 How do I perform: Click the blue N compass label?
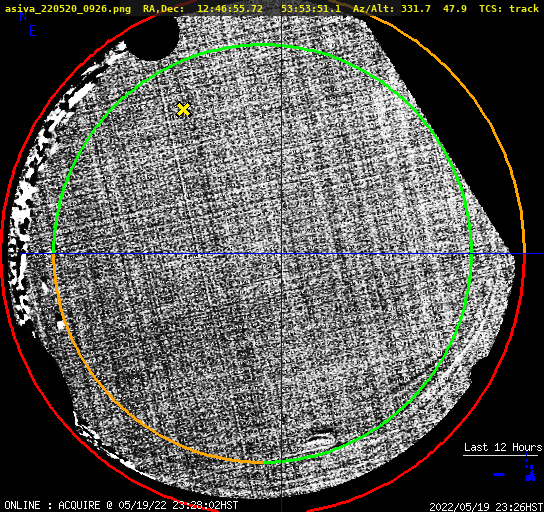pos(23,16)
